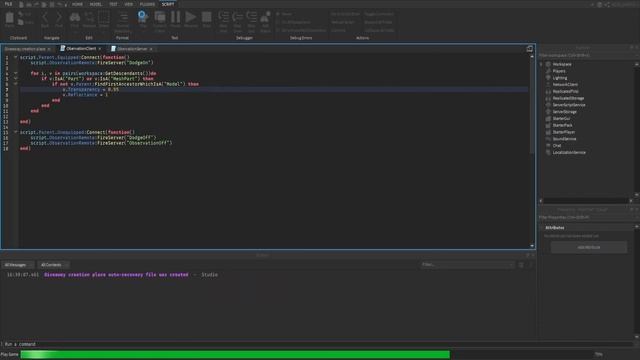
Task: Click the Stop test icon
Action: [x=207, y=17]
